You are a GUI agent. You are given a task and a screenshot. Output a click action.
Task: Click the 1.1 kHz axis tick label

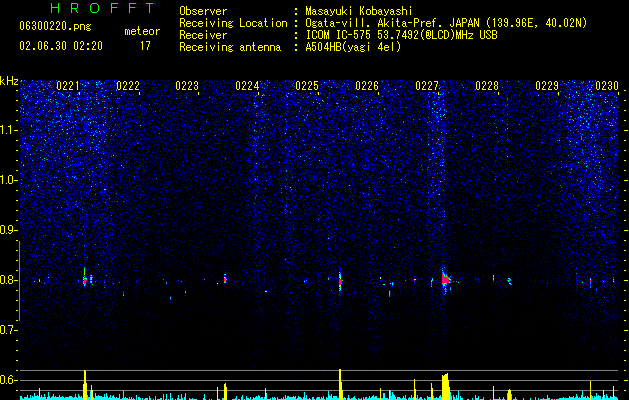(8, 130)
